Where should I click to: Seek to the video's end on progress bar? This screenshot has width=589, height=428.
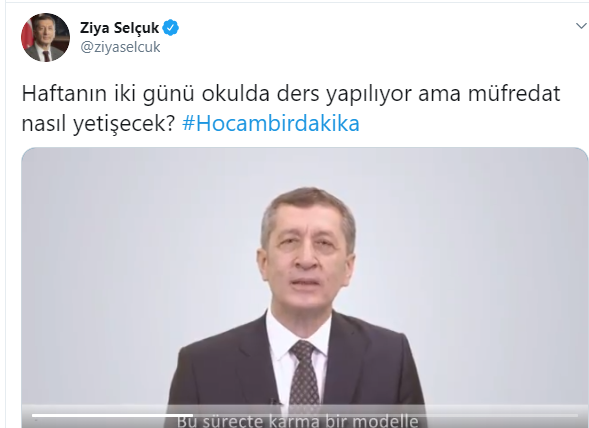pos(577,415)
